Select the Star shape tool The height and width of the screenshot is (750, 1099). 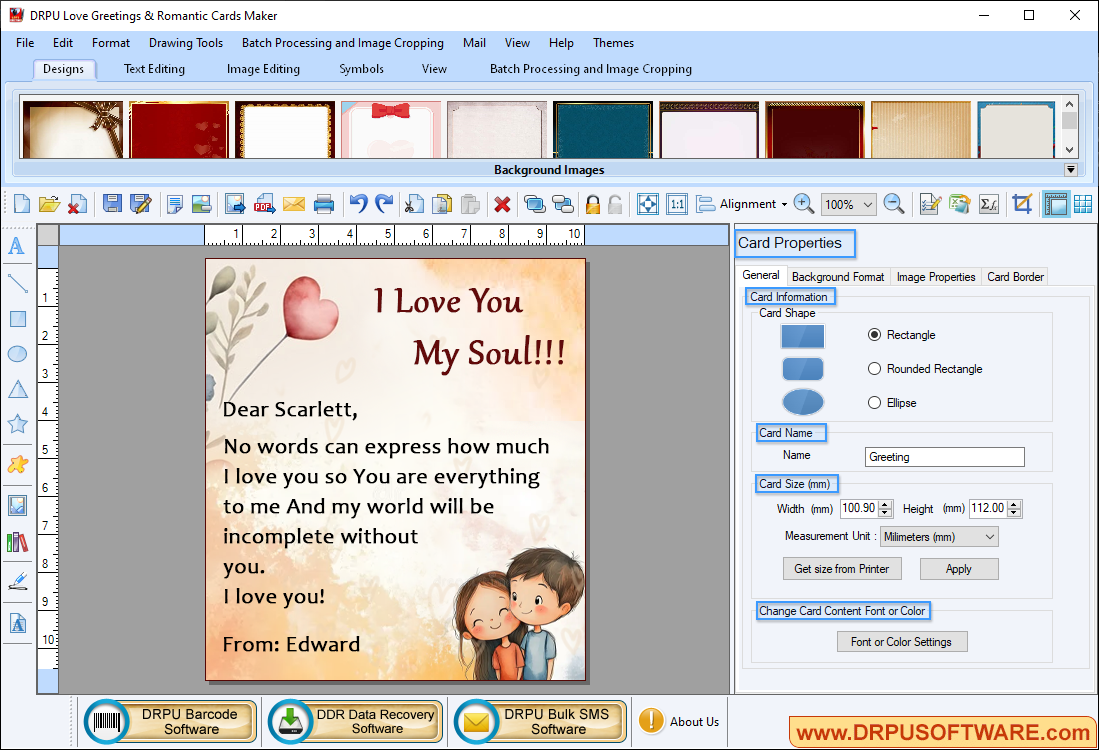click(x=15, y=424)
